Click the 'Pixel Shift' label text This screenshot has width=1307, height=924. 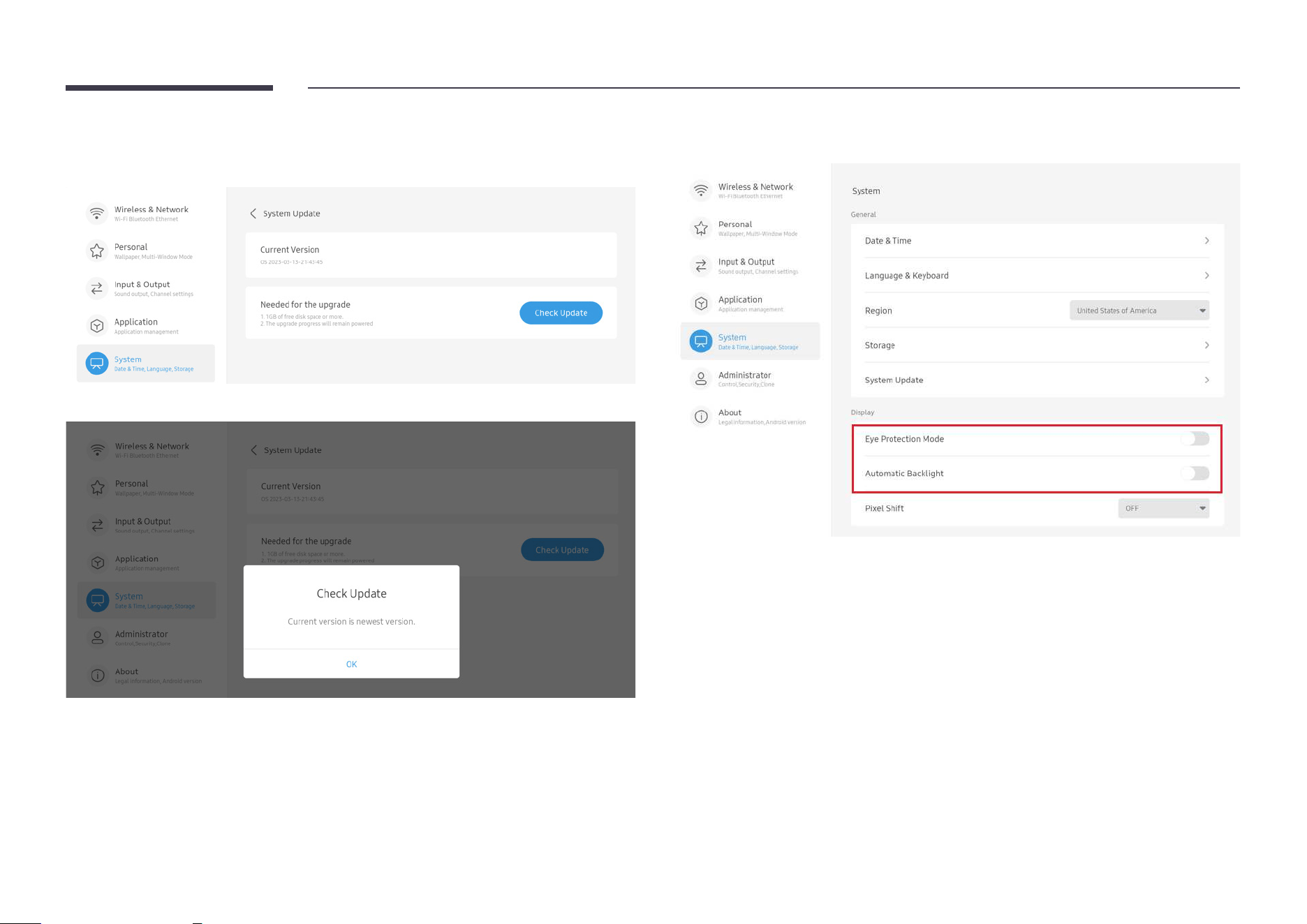pos(884,508)
